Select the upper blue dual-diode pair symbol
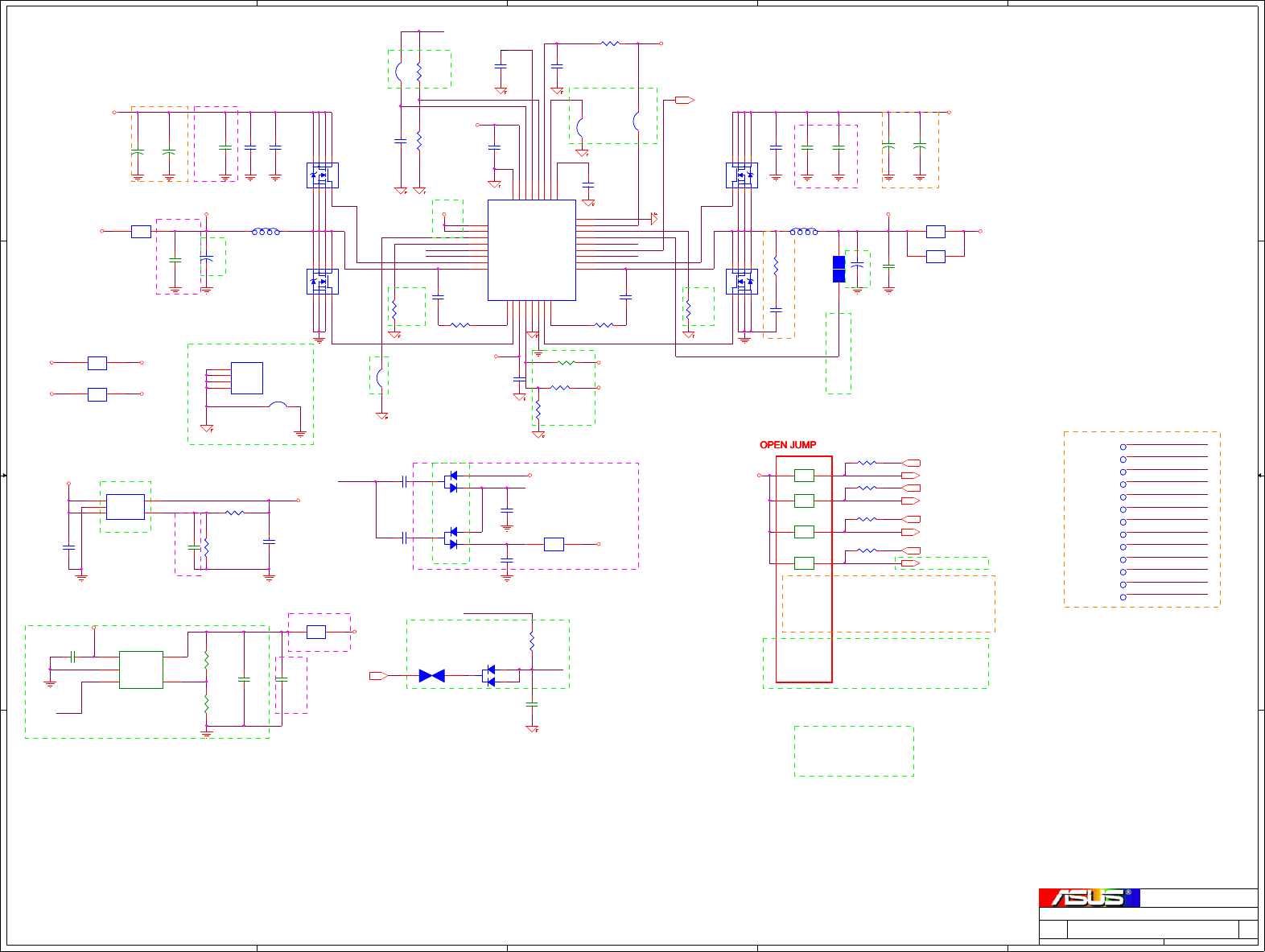Viewport: 1265px width, 952px height. coord(451,482)
